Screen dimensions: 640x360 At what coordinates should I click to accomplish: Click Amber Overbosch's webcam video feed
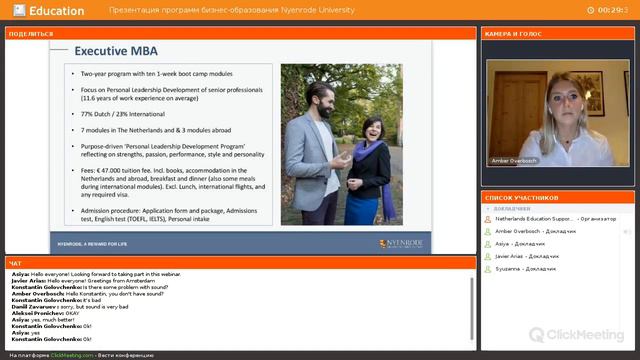pyautogui.click(x=558, y=113)
